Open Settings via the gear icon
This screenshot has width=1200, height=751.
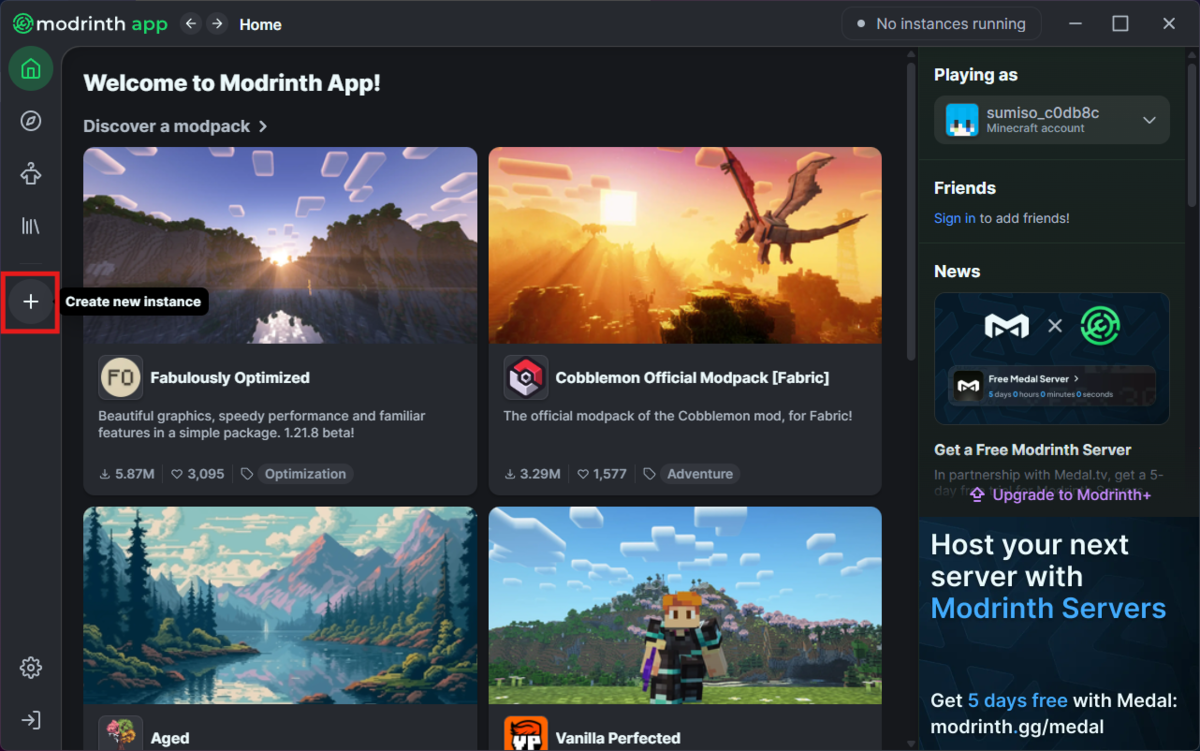click(31, 667)
